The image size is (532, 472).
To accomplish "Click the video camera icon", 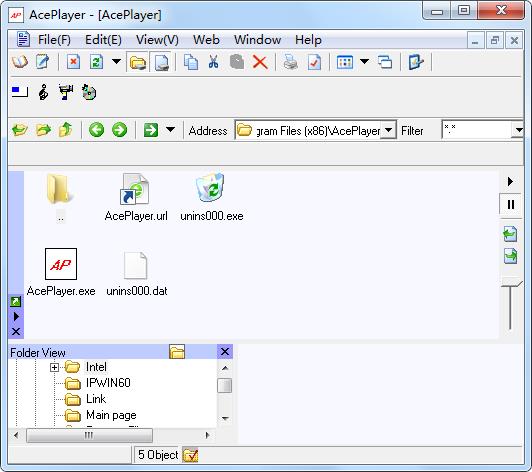I will tap(66, 92).
